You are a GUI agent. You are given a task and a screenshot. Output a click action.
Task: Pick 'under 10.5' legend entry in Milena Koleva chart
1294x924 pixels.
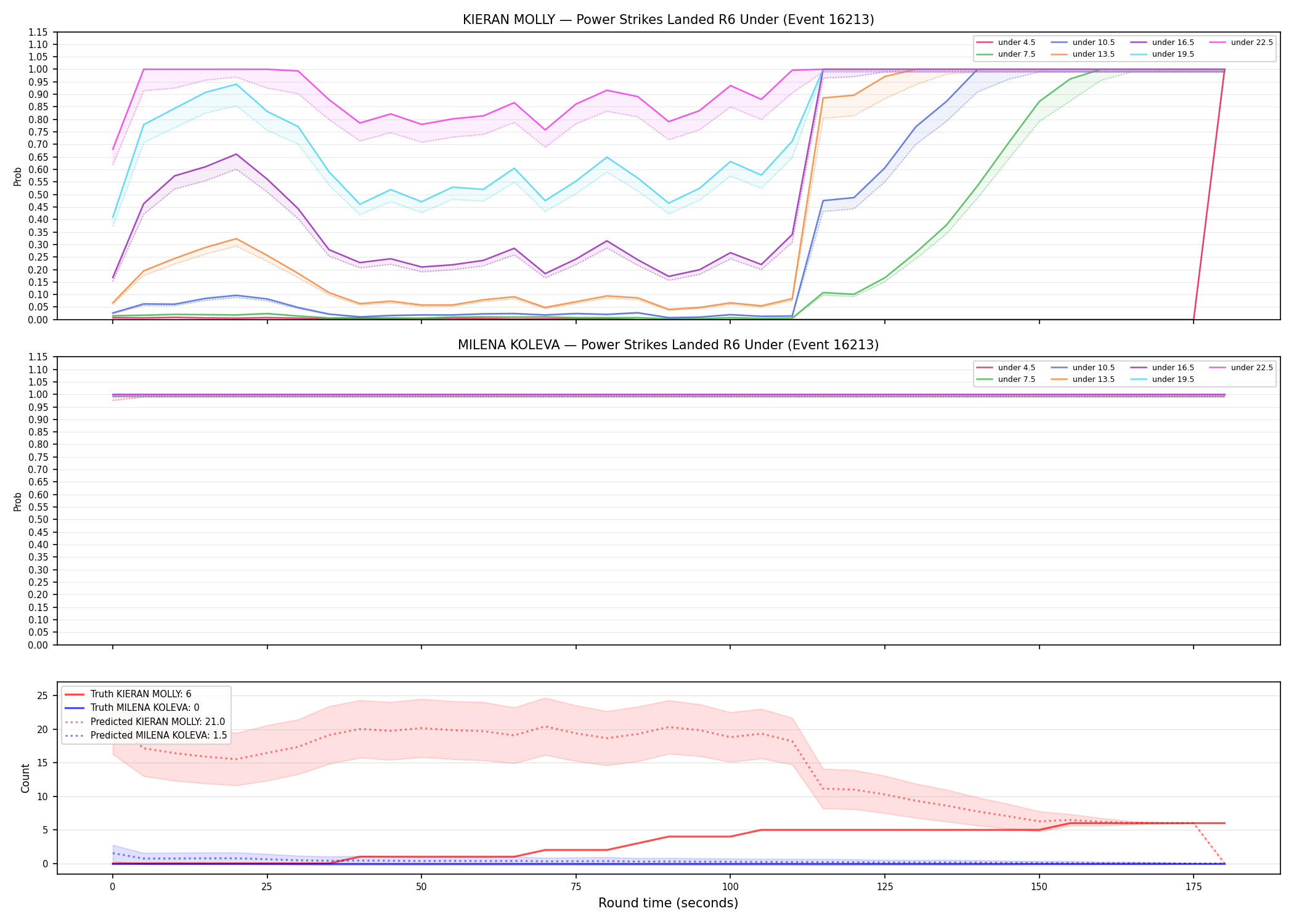coord(1083,368)
